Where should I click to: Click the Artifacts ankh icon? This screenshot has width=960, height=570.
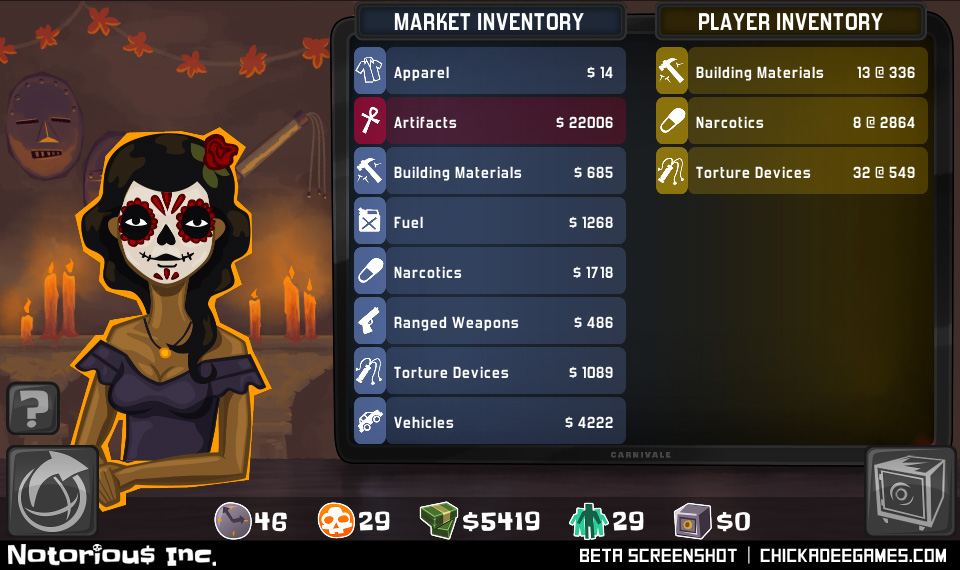tap(370, 121)
